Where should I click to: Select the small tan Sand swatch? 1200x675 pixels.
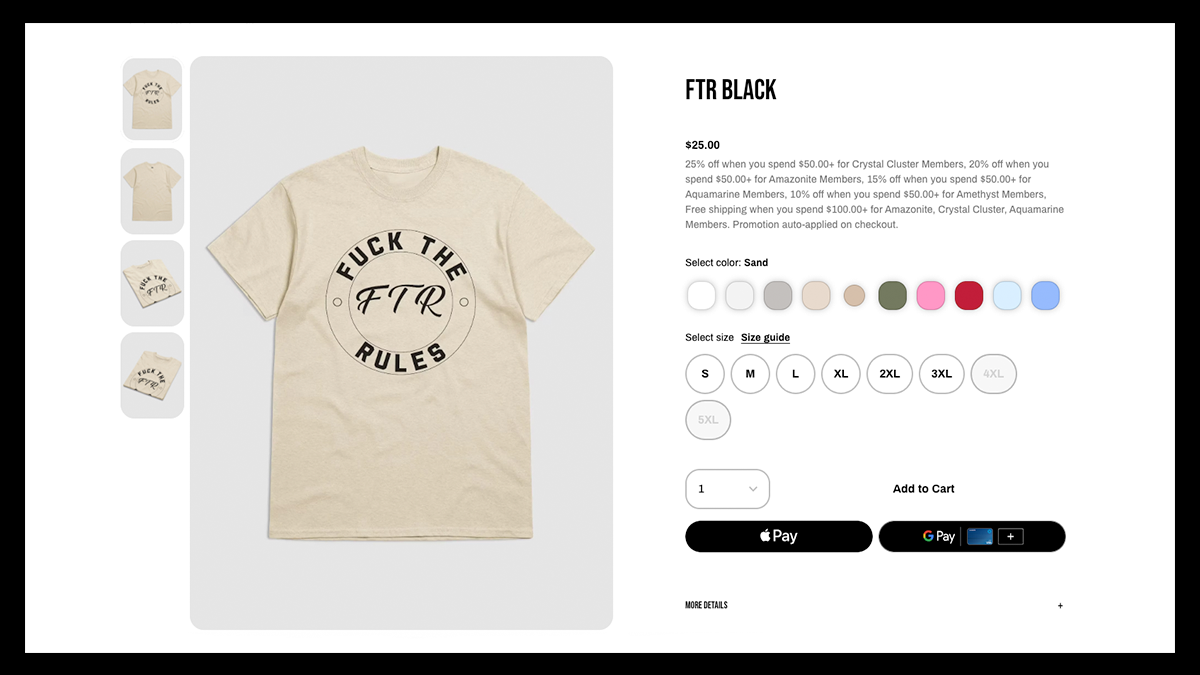click(854, 296)
